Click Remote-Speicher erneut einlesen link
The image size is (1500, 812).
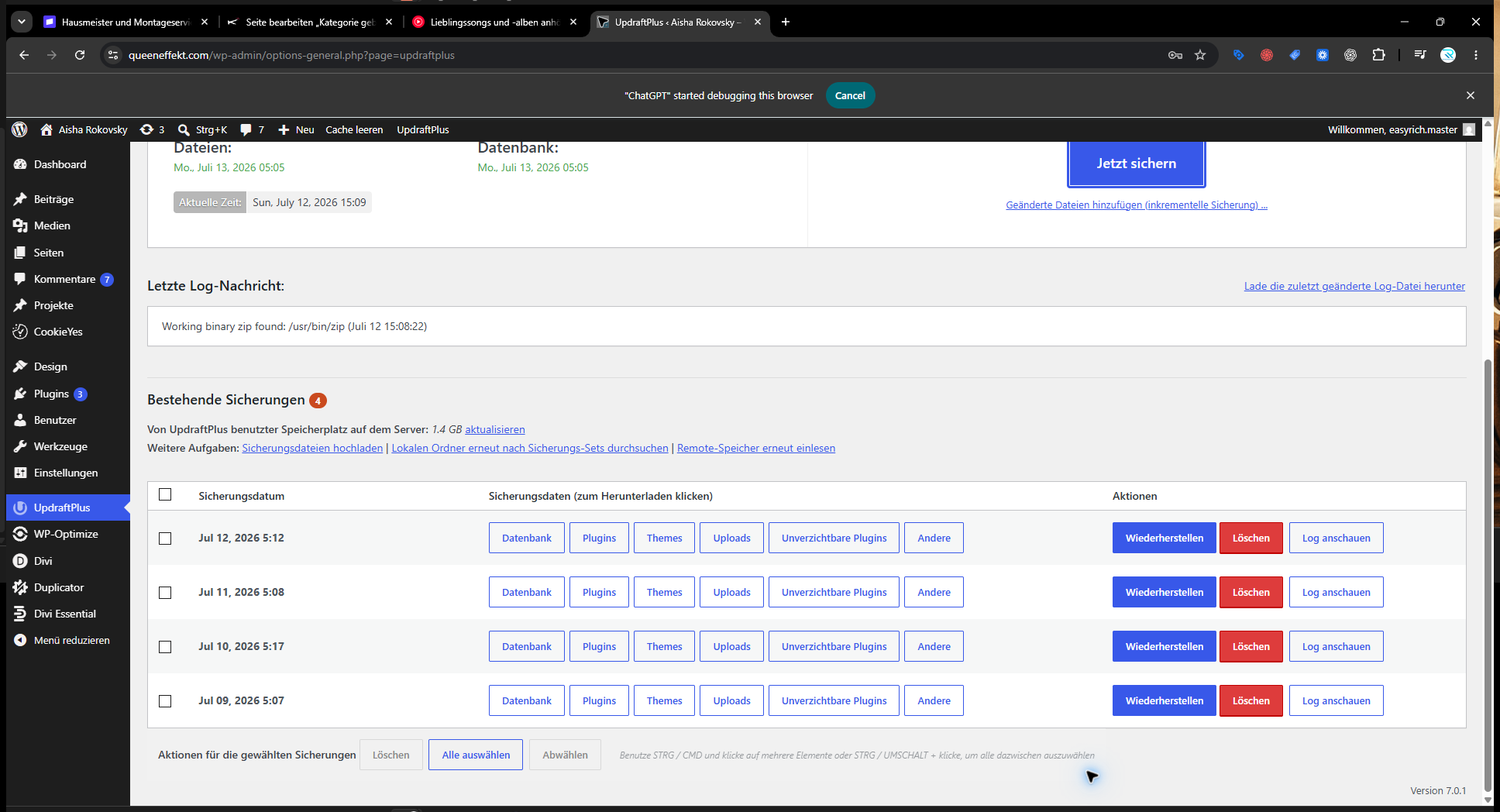pos(756,448)
